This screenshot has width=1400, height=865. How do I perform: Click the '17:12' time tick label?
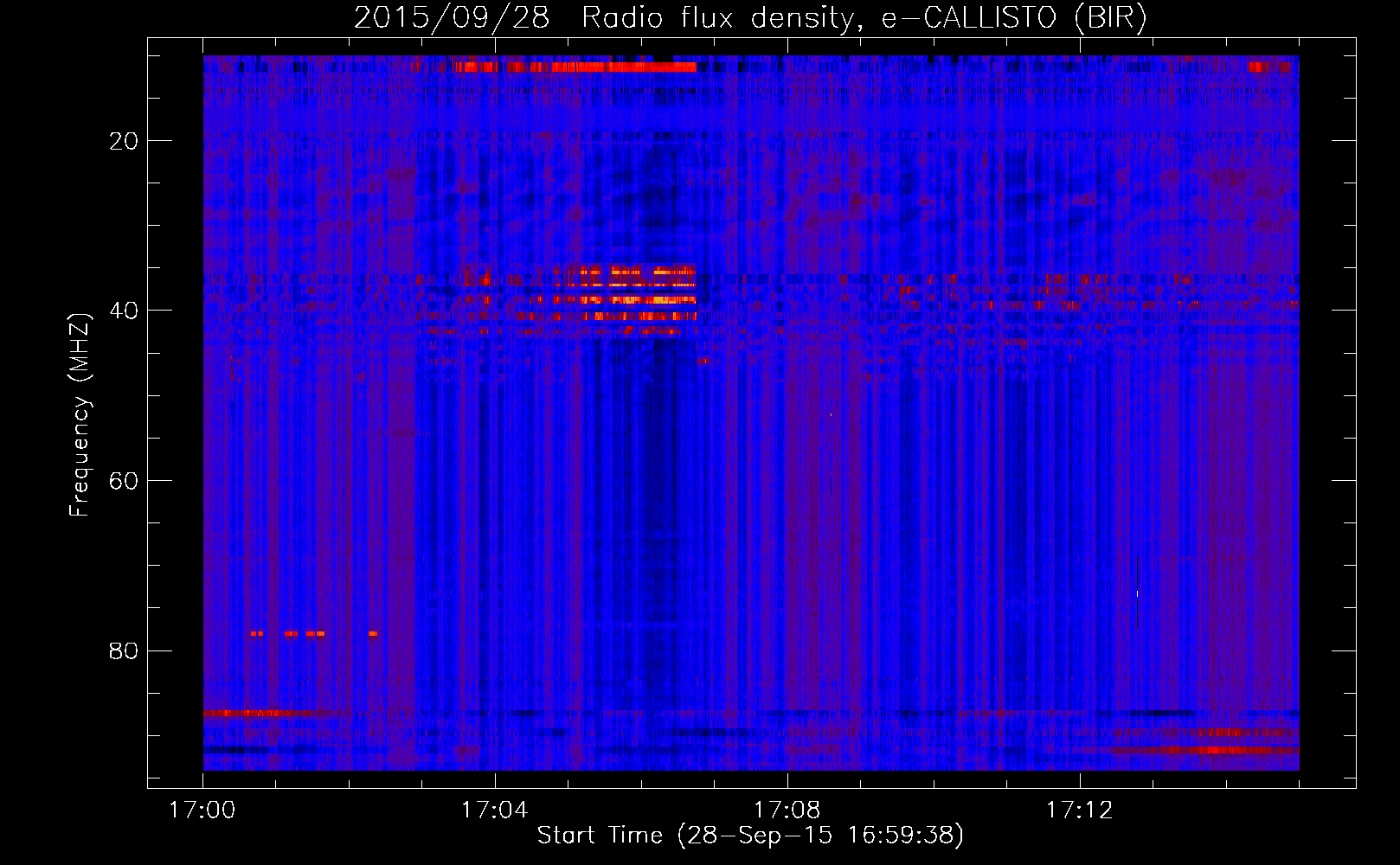pos(1079,811)
